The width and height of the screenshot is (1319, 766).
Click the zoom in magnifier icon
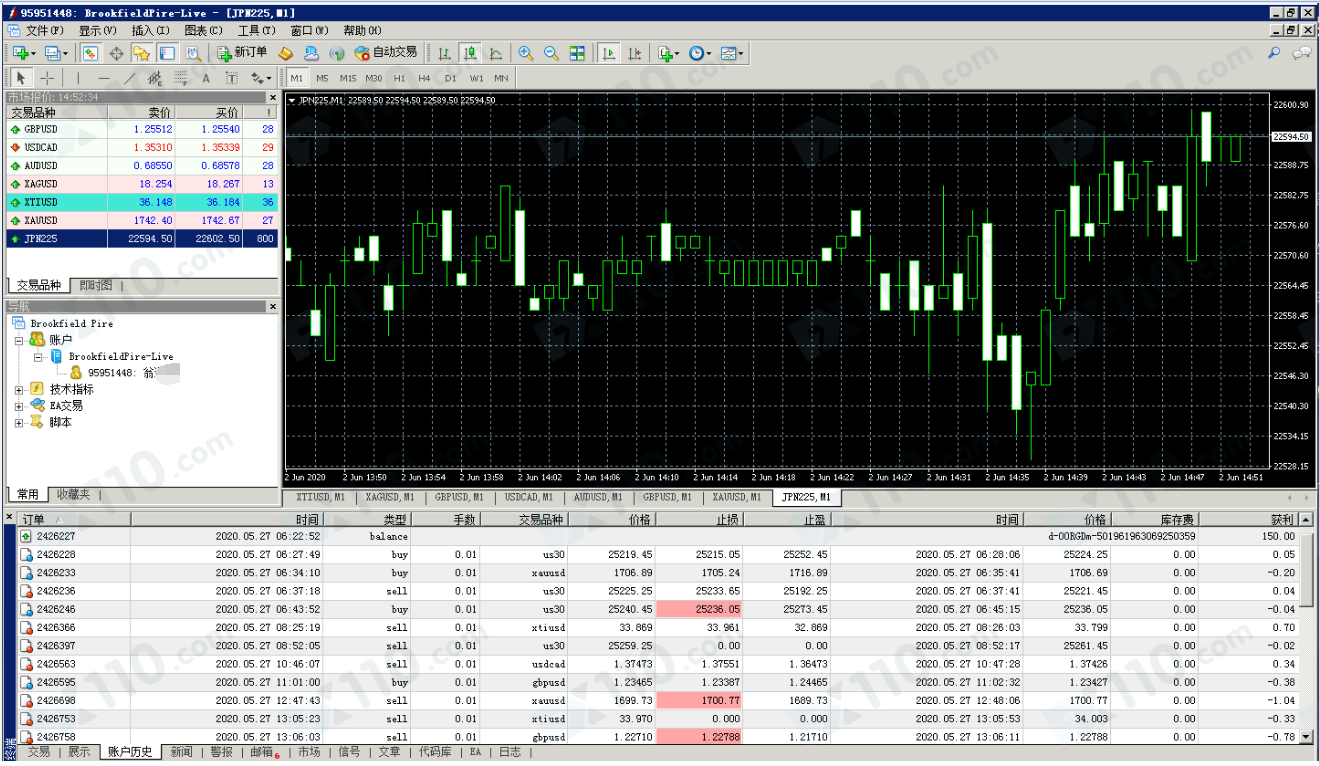coord(526,53)
